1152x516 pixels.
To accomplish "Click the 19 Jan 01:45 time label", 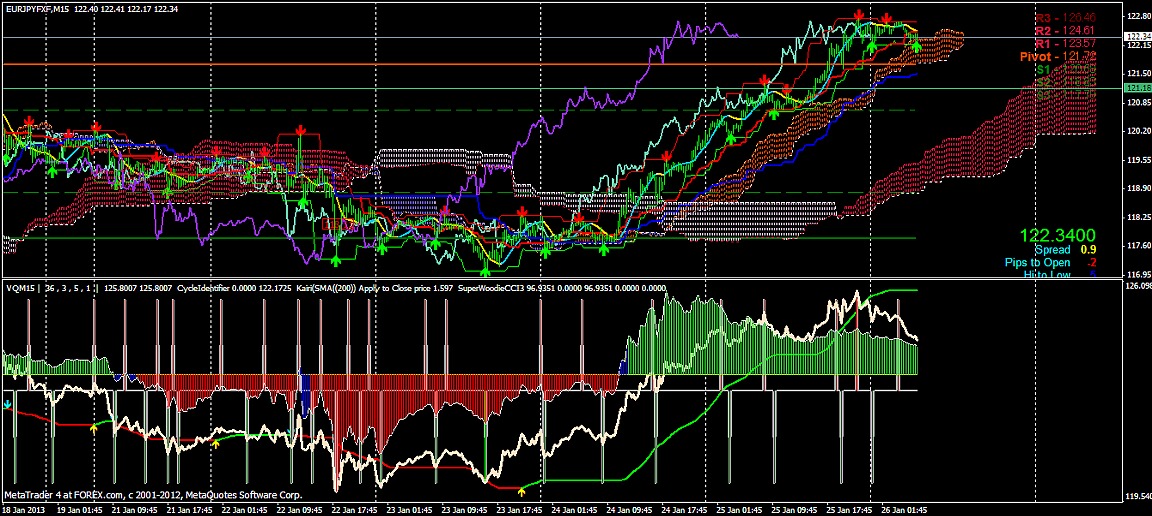I will 80,509.
